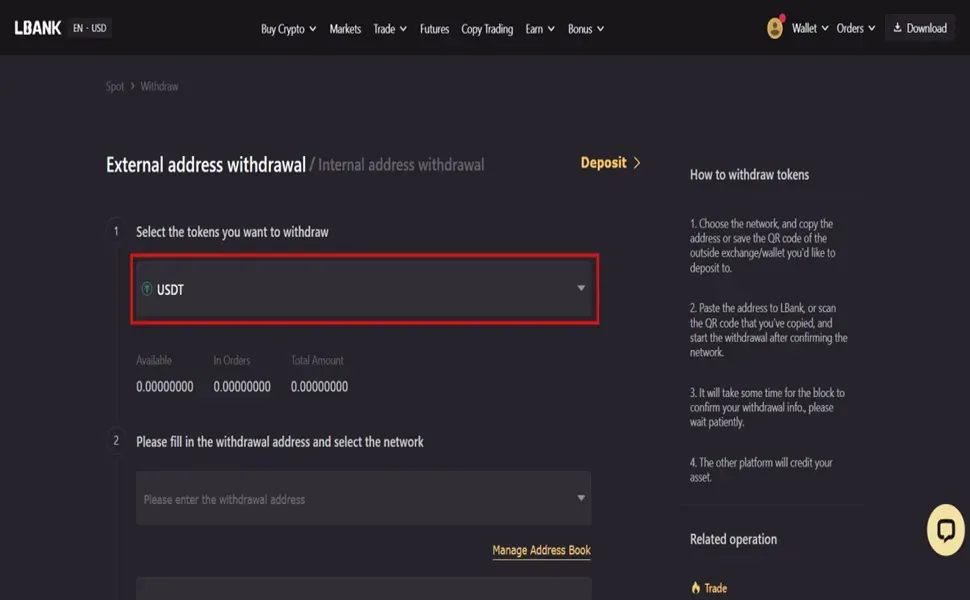This screenshot has width=970, height=600.
Task: Open the Futures menu item
Action: 434,29
